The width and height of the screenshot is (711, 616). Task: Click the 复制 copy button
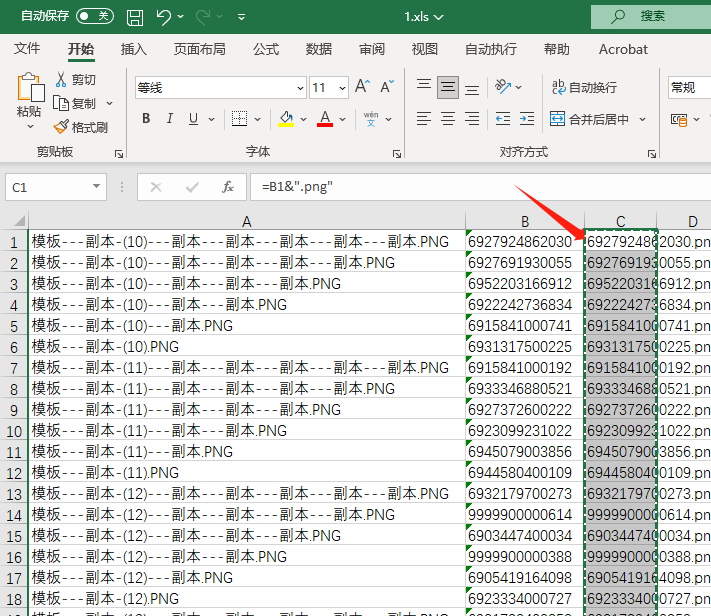75,103
